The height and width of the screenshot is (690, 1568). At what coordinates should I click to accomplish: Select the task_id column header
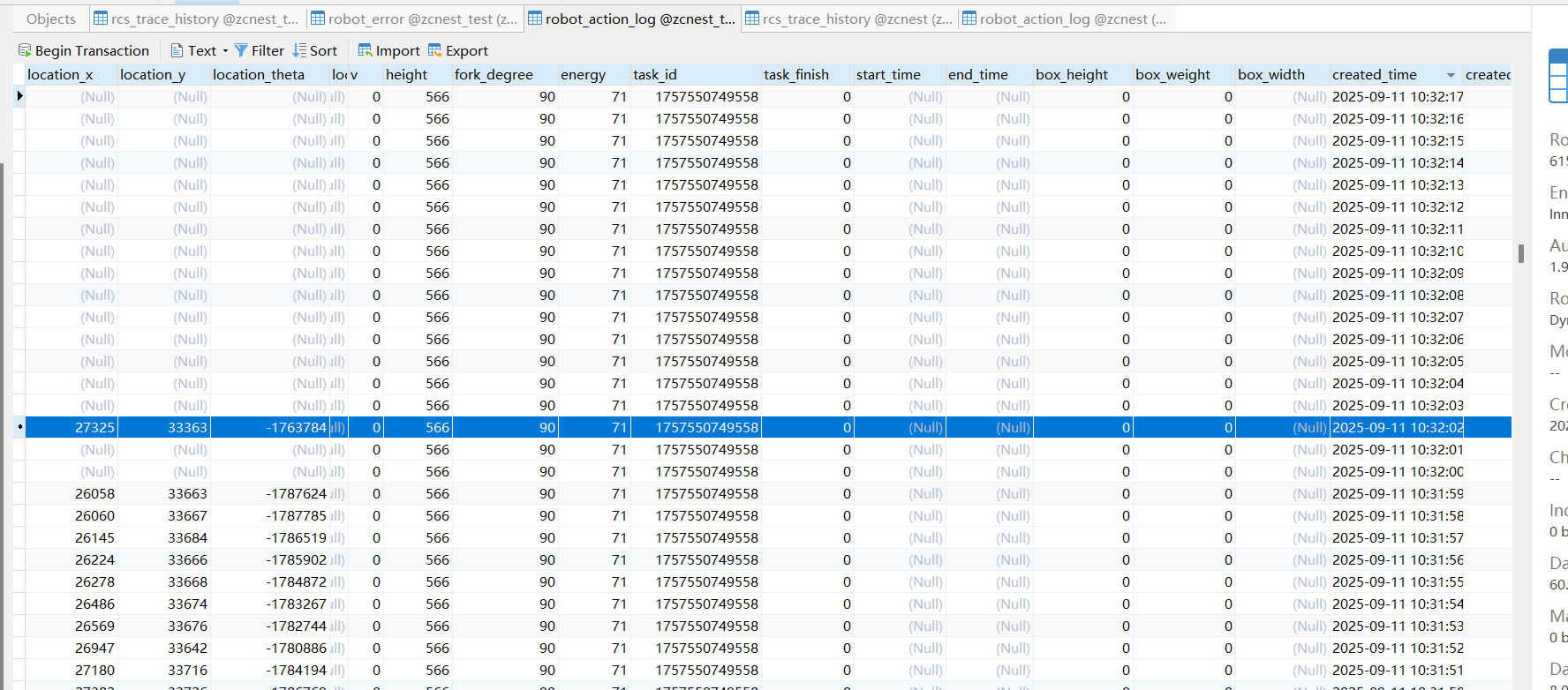pyautogui.click(x=654, y=75)
